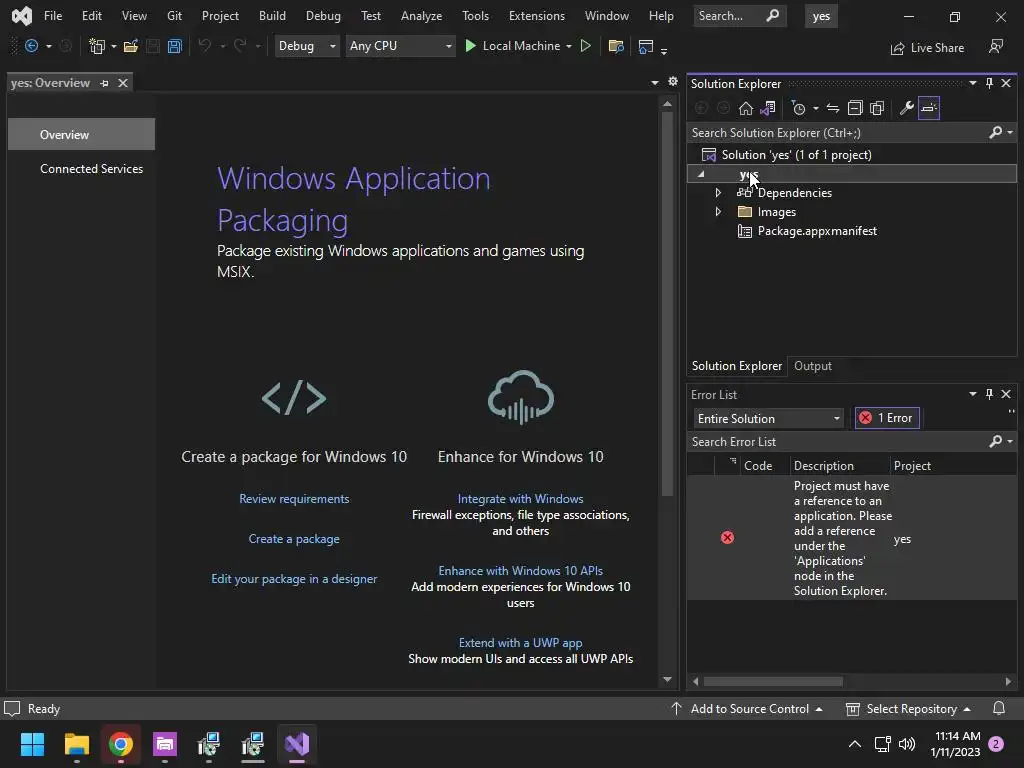Click the Integrate with Windows link

520,498
